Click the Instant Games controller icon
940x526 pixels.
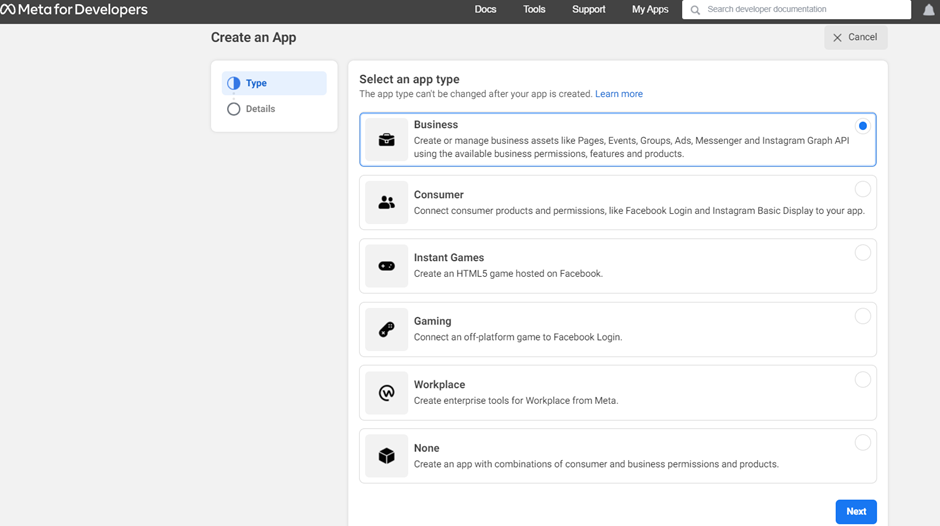387,266
